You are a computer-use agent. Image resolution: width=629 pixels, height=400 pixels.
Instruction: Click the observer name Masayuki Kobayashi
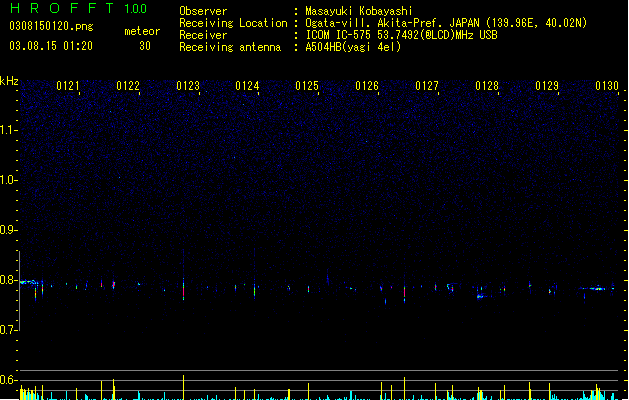(x=359, y=11)
